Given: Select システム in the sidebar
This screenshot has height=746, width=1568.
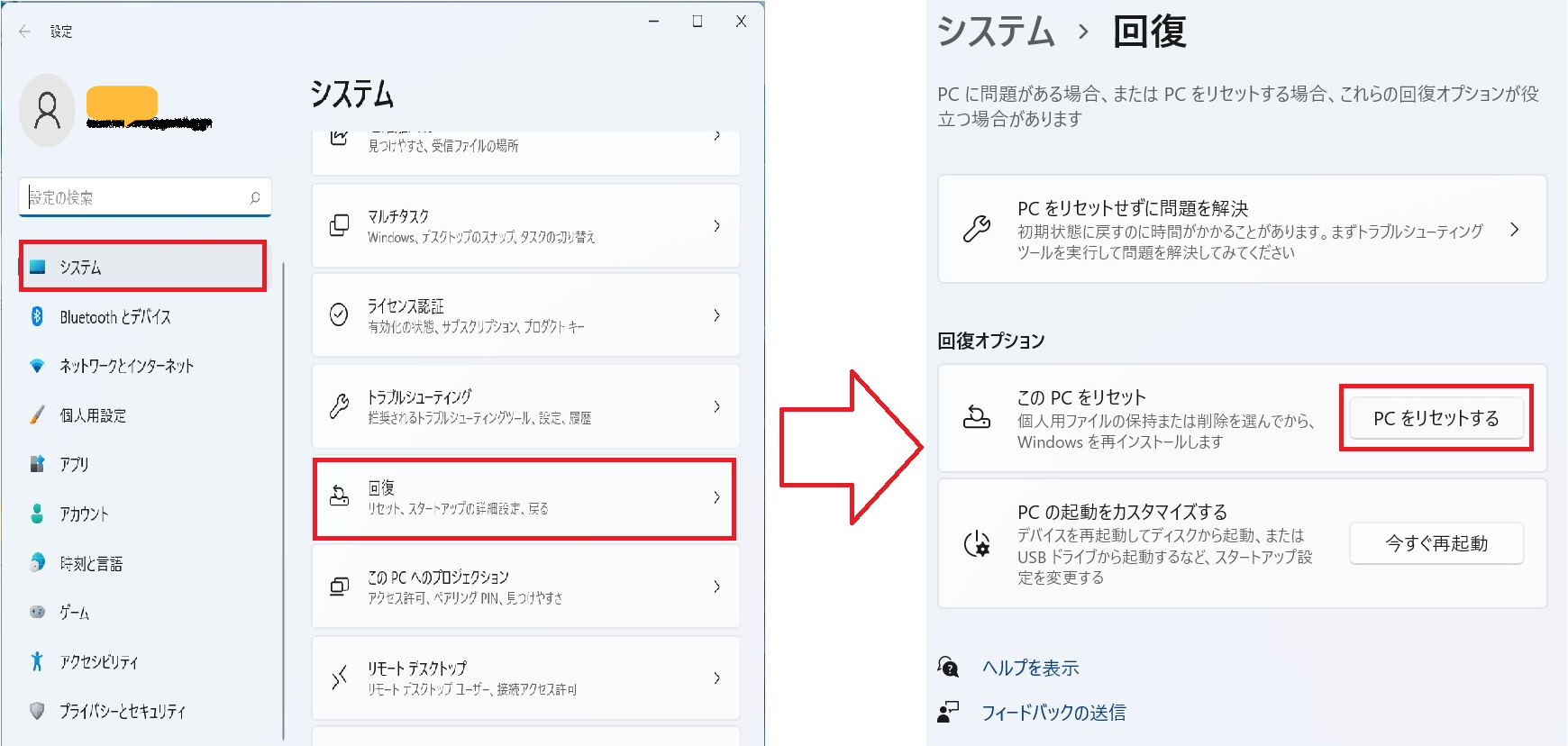Looking at the screenshot, I should coord(142,267).
